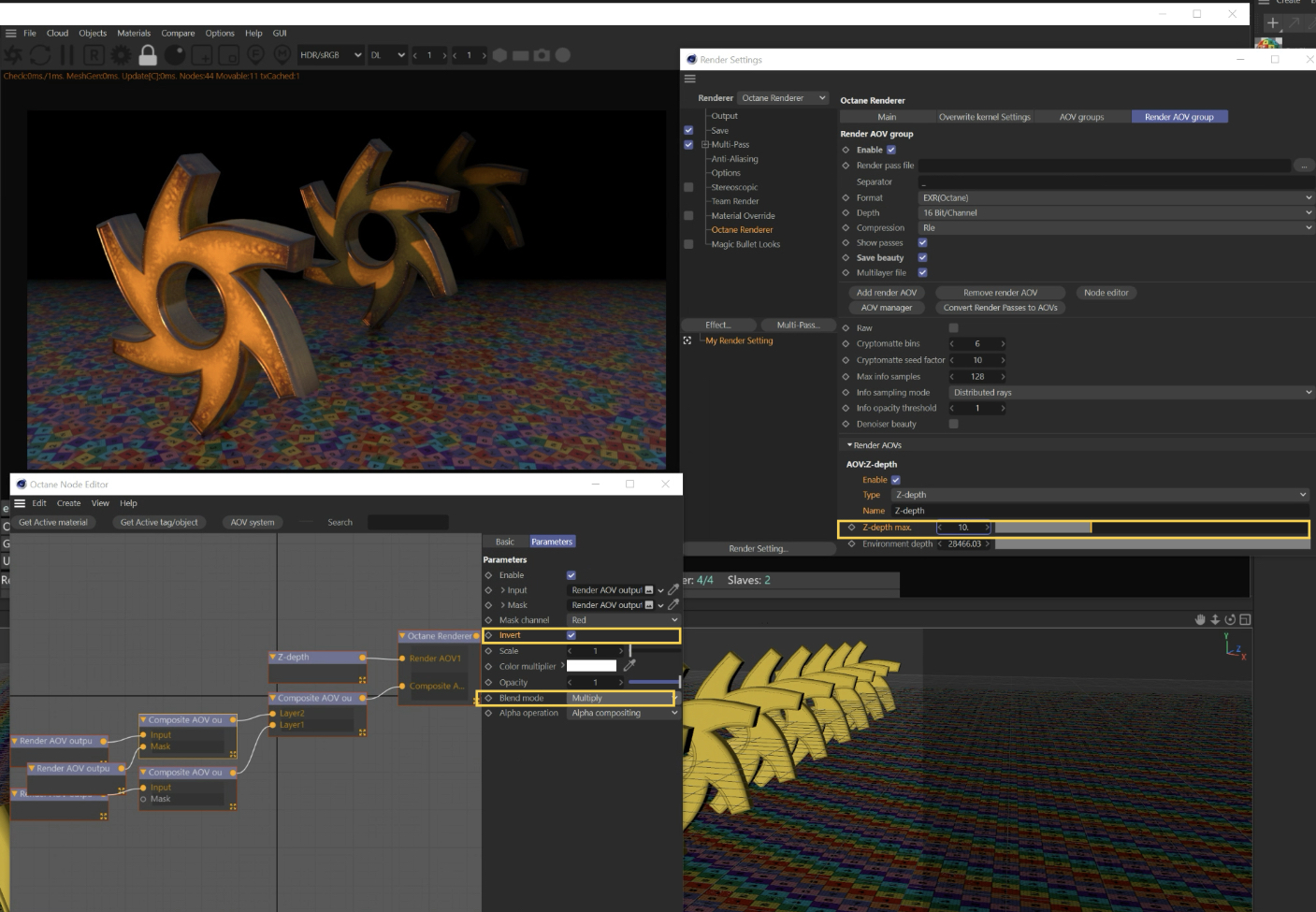Image resolution: width=1316 pixels, height=912 pixels.
Task: Open the Materials menu in Live Viewer
Action: click(x=134, y=33)
